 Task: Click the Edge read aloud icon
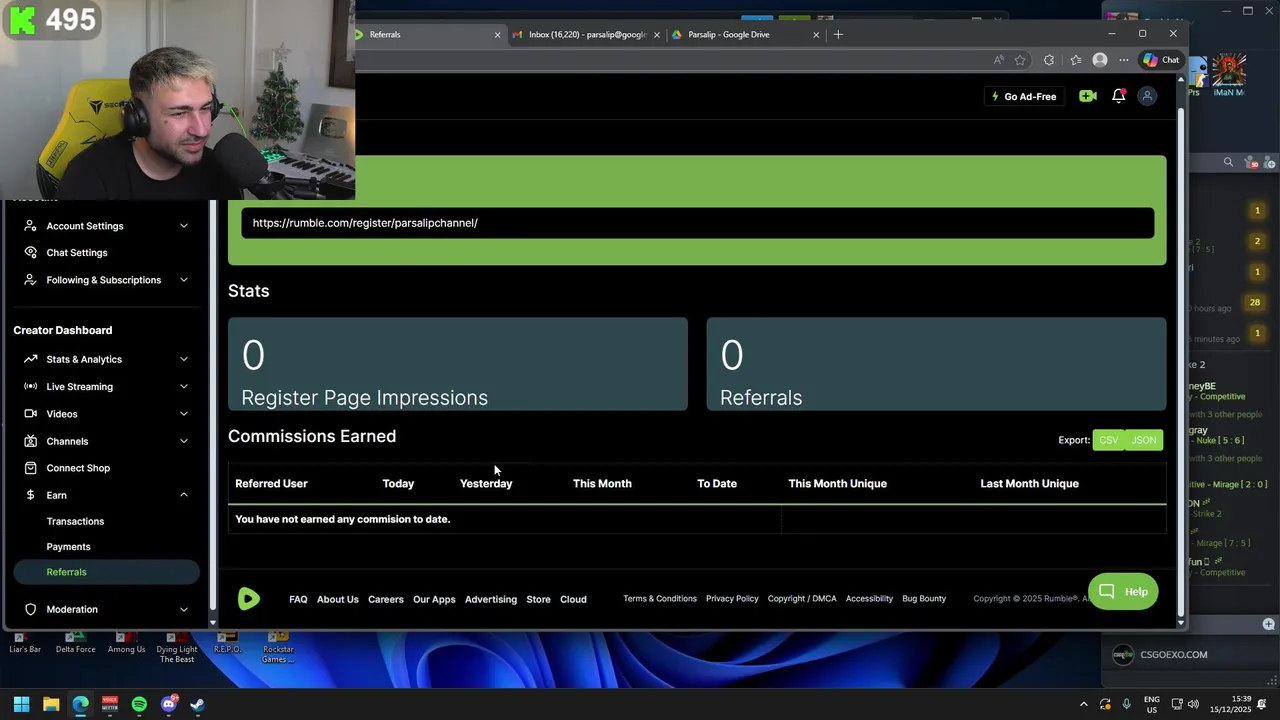click(x=998, y=60)
